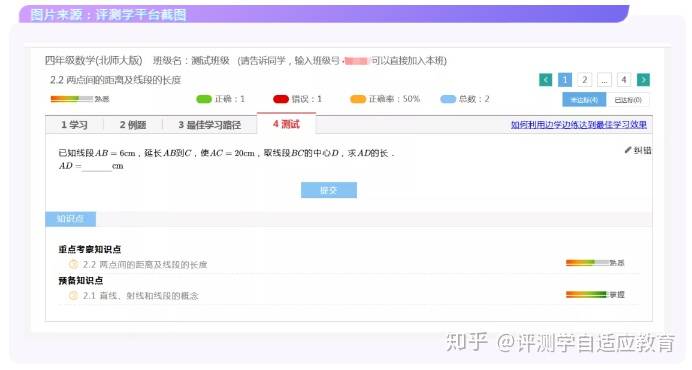The image size is (692, 370).
Task: Click the blue 总数 indicator
Action: click(448, 99)
